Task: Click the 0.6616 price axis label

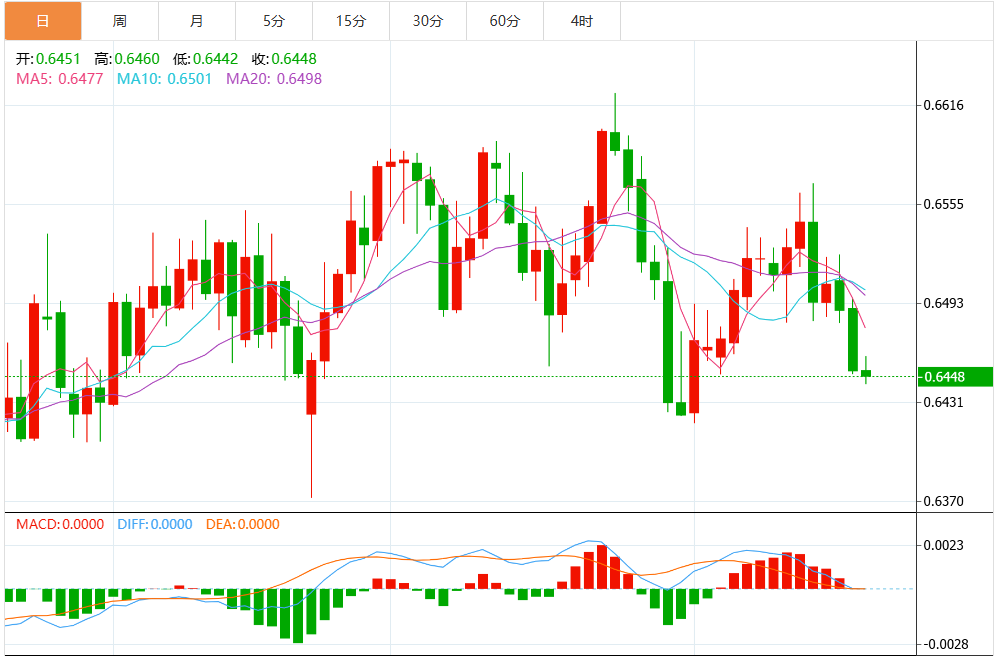Action: [944, 105]
